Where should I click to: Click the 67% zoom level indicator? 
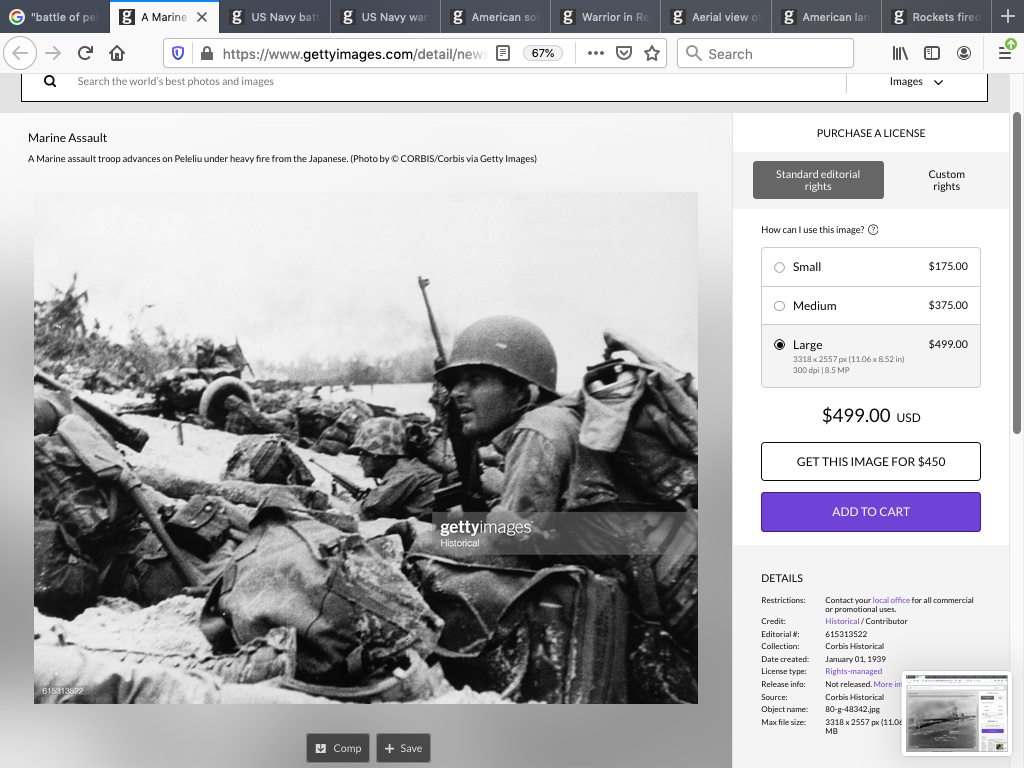coord(543,54)
